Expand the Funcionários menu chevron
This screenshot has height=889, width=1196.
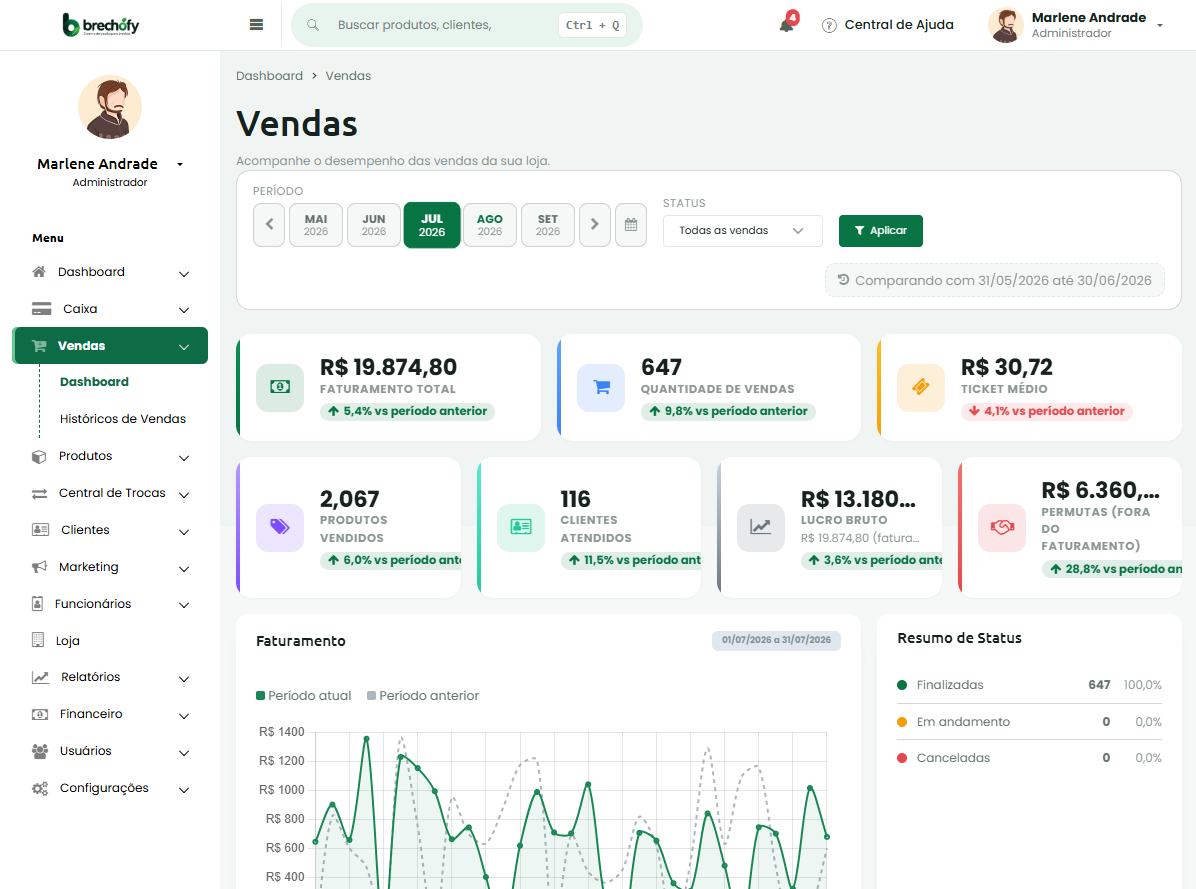[184, 605]
